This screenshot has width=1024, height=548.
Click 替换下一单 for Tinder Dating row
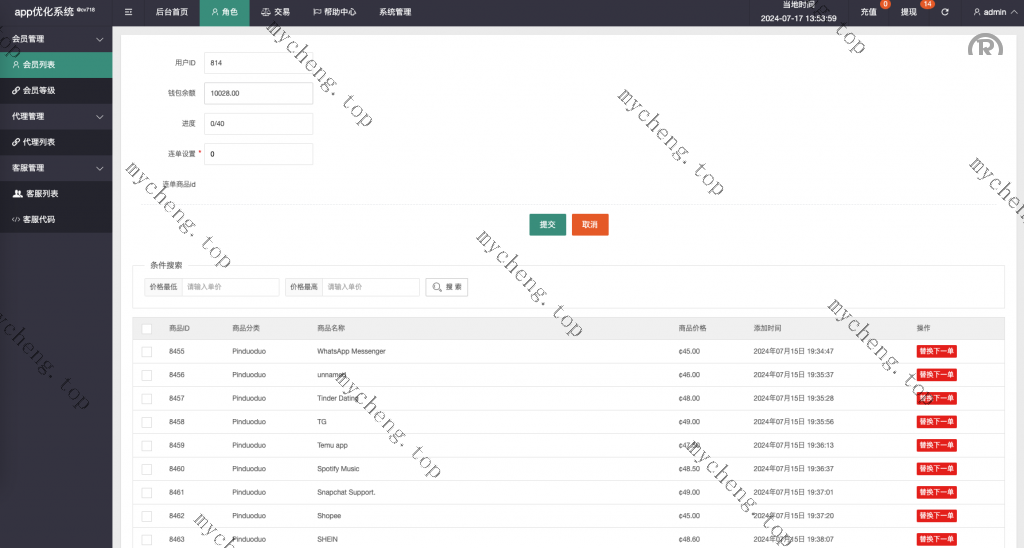click(x=936, y=398)
